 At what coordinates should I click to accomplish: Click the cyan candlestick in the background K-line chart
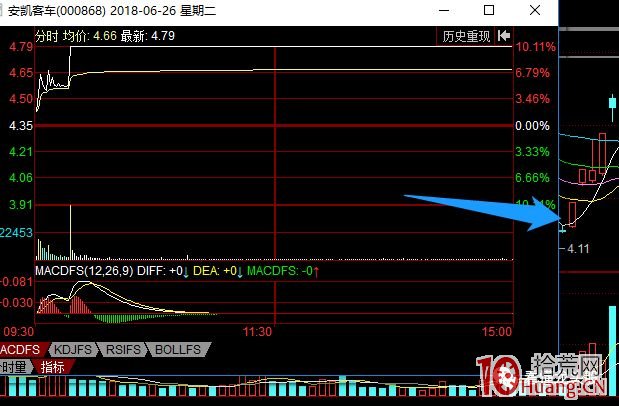pyautogui.click(x=612, y=103)
